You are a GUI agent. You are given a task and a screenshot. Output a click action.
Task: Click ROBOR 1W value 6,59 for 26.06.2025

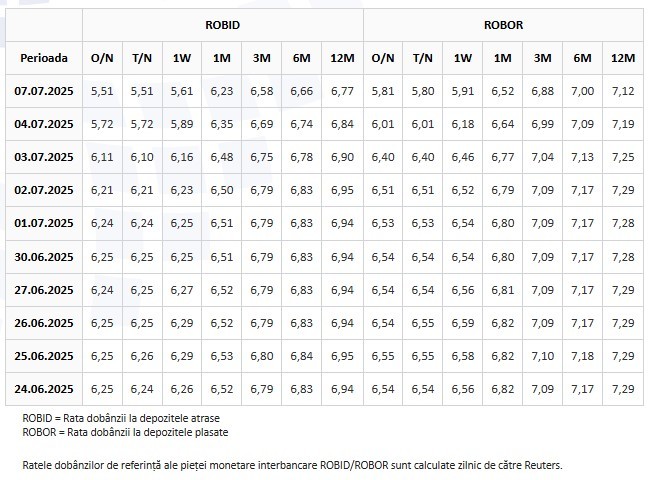point(463,323)
